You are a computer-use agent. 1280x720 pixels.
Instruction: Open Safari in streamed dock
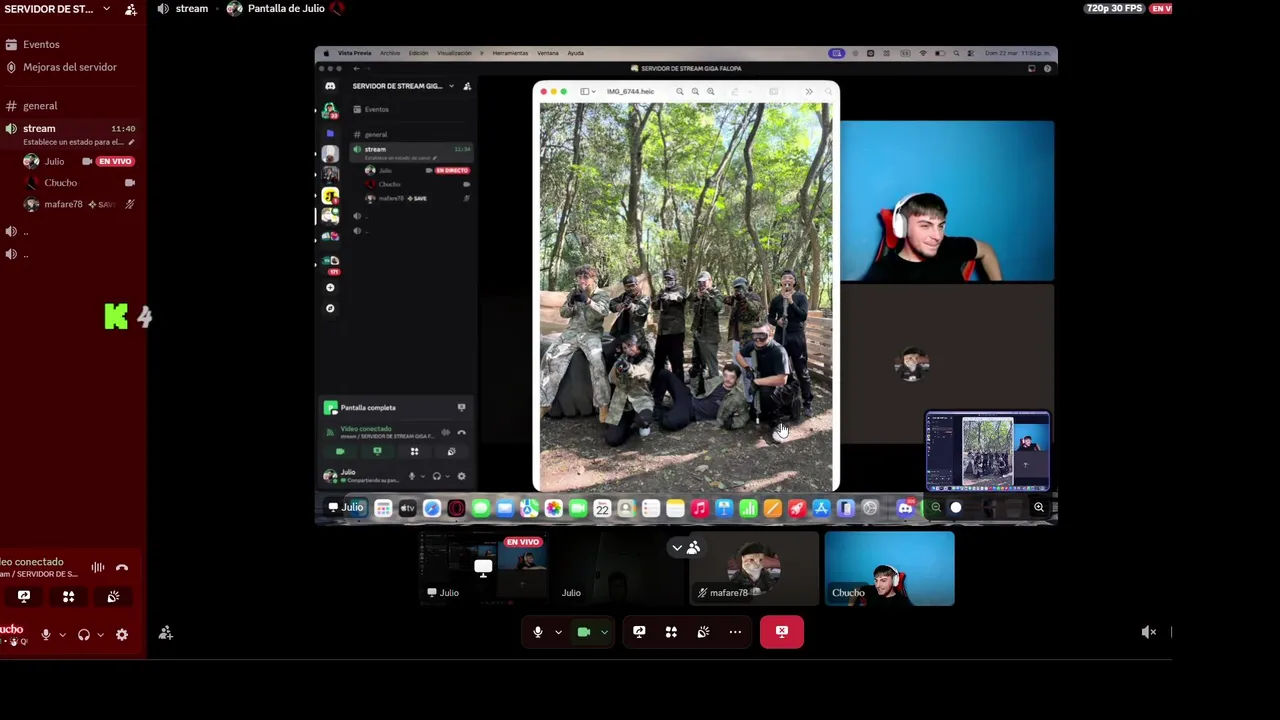[x=431, y=509]
